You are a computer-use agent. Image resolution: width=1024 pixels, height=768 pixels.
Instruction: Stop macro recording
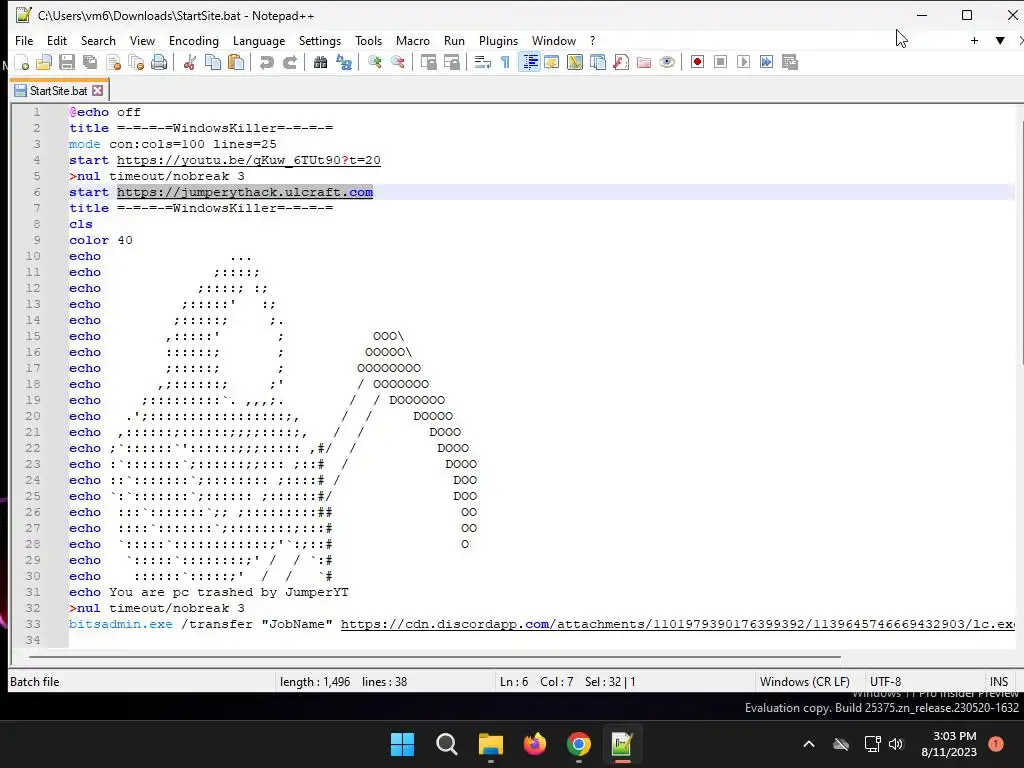click(x=720, y=63)
